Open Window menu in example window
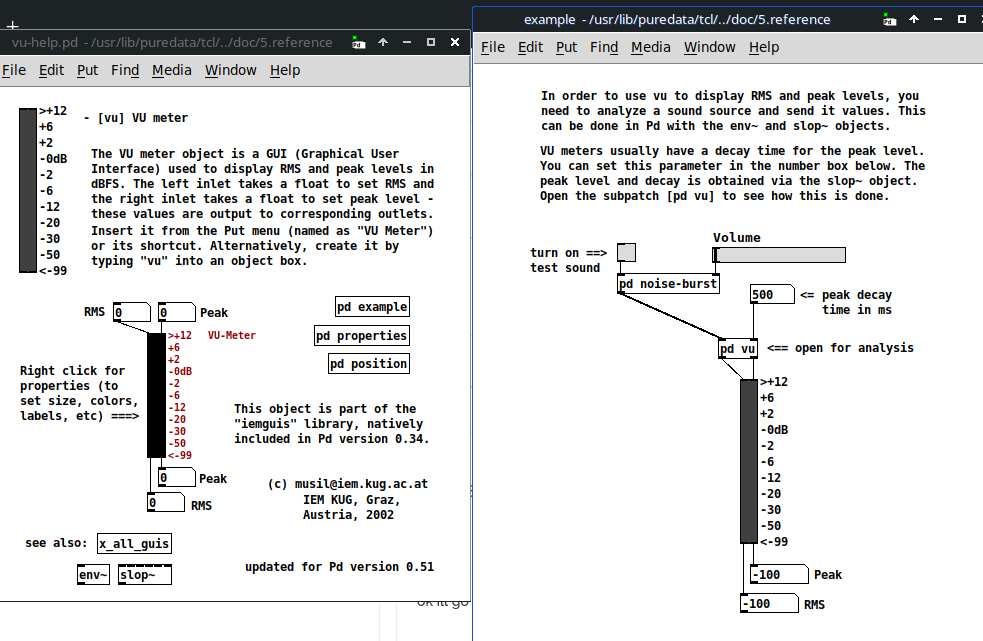The image size is (983, 641). pyautogui.click(x=710, y=47)
